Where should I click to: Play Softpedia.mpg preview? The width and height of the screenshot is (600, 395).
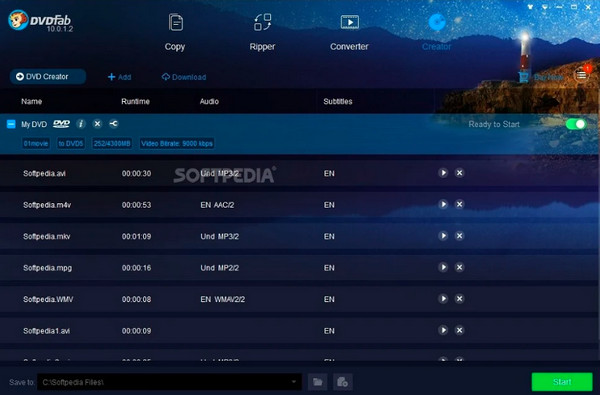(443, 267)
